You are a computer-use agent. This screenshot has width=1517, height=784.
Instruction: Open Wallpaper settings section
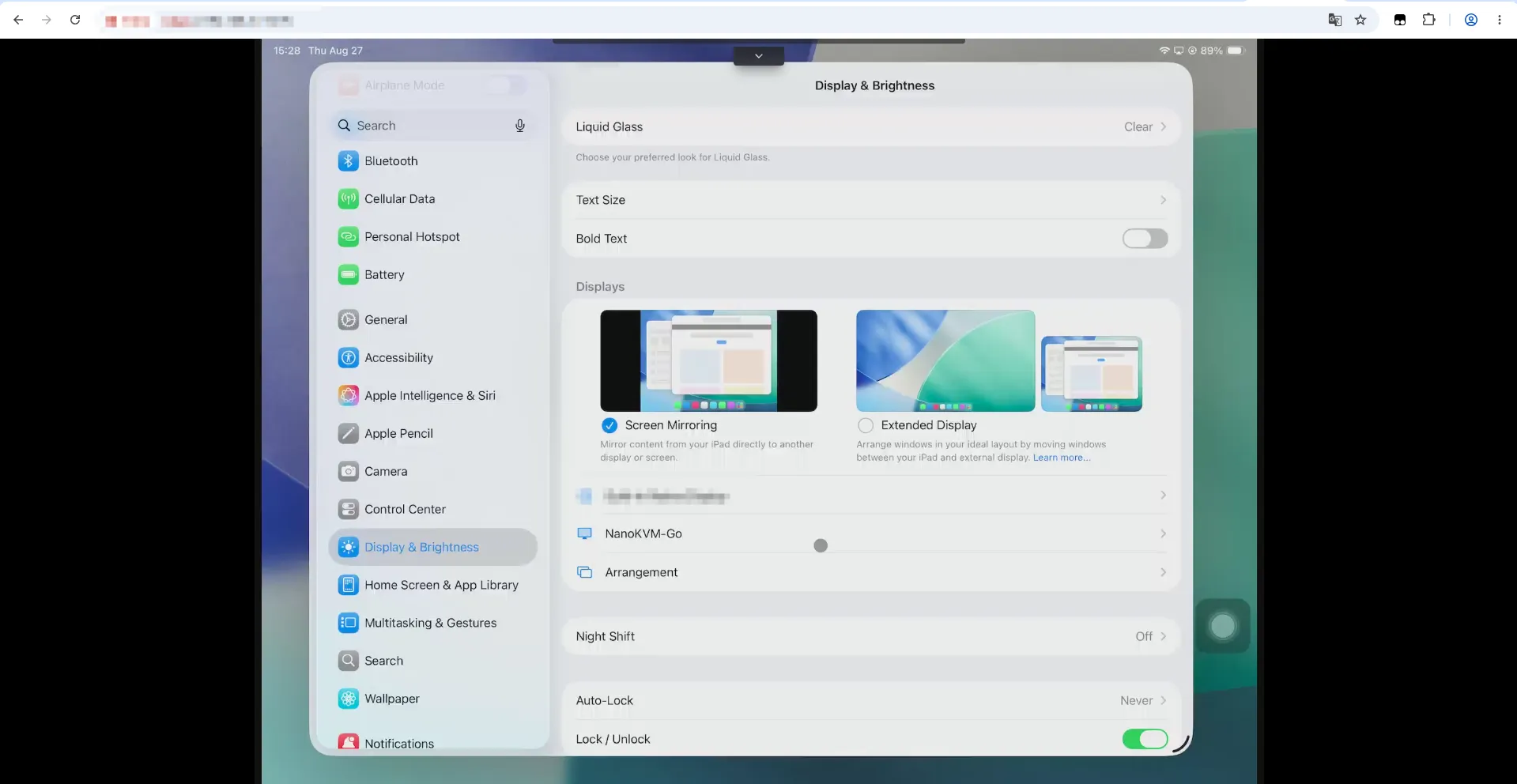click(x=433, y=699)
